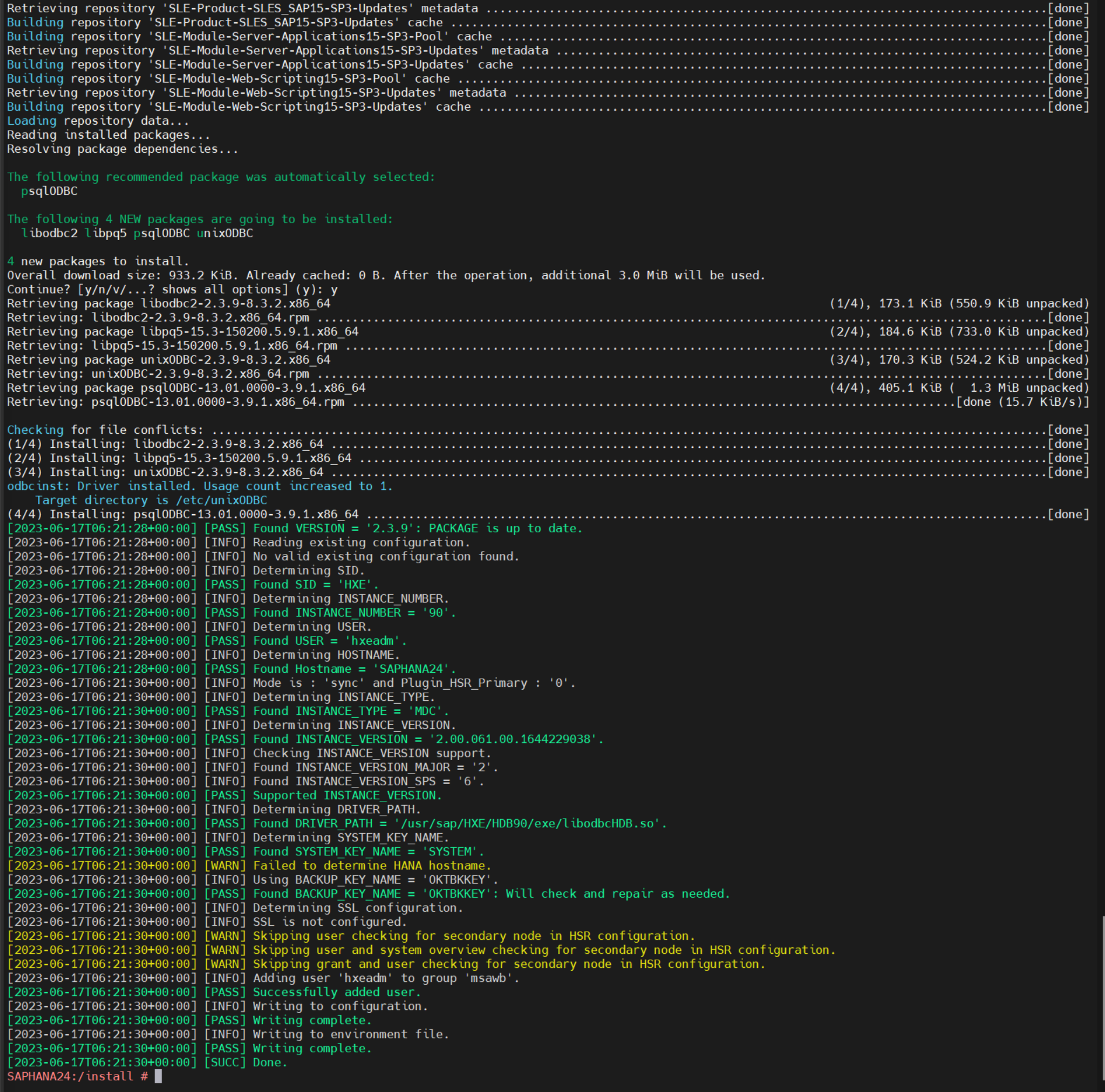The image size is (1105, 1092).
Task: Click the terminal cursor after 'SAPHANA24:/install #'
Action: tap(158, 1076)
